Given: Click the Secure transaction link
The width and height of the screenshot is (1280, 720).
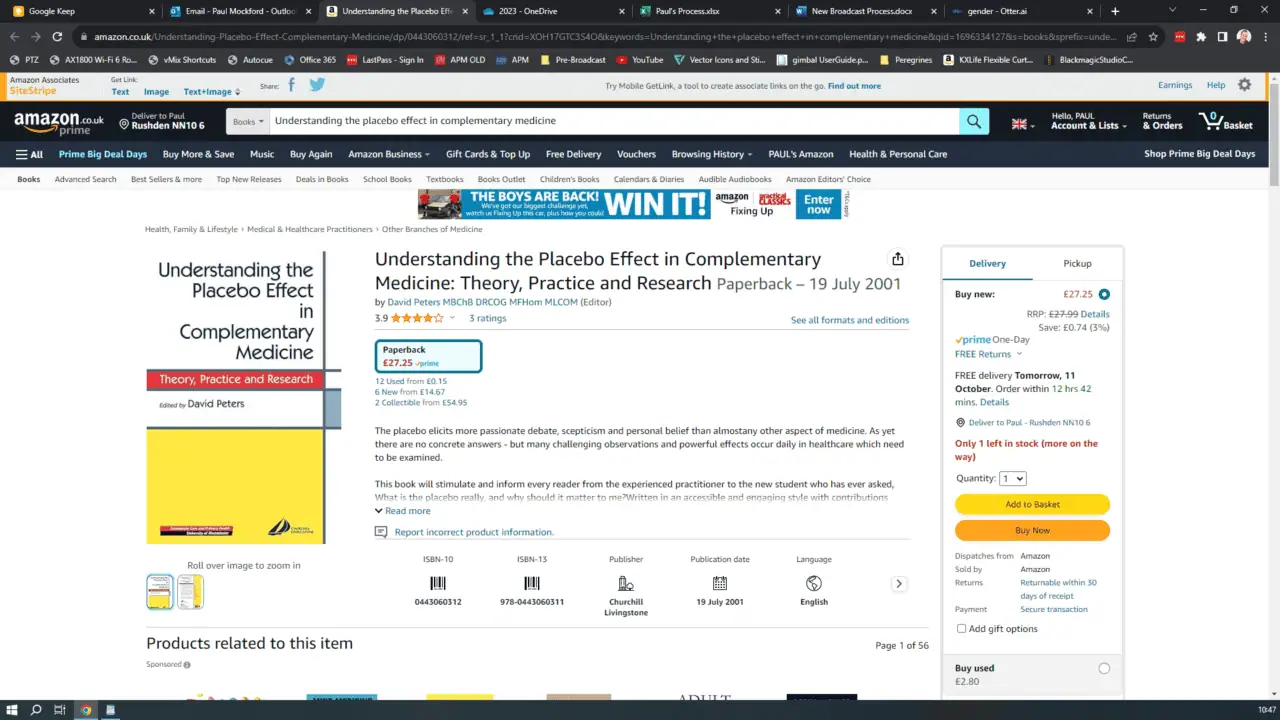Looking at the screenshot, I should coord(1054,609).
